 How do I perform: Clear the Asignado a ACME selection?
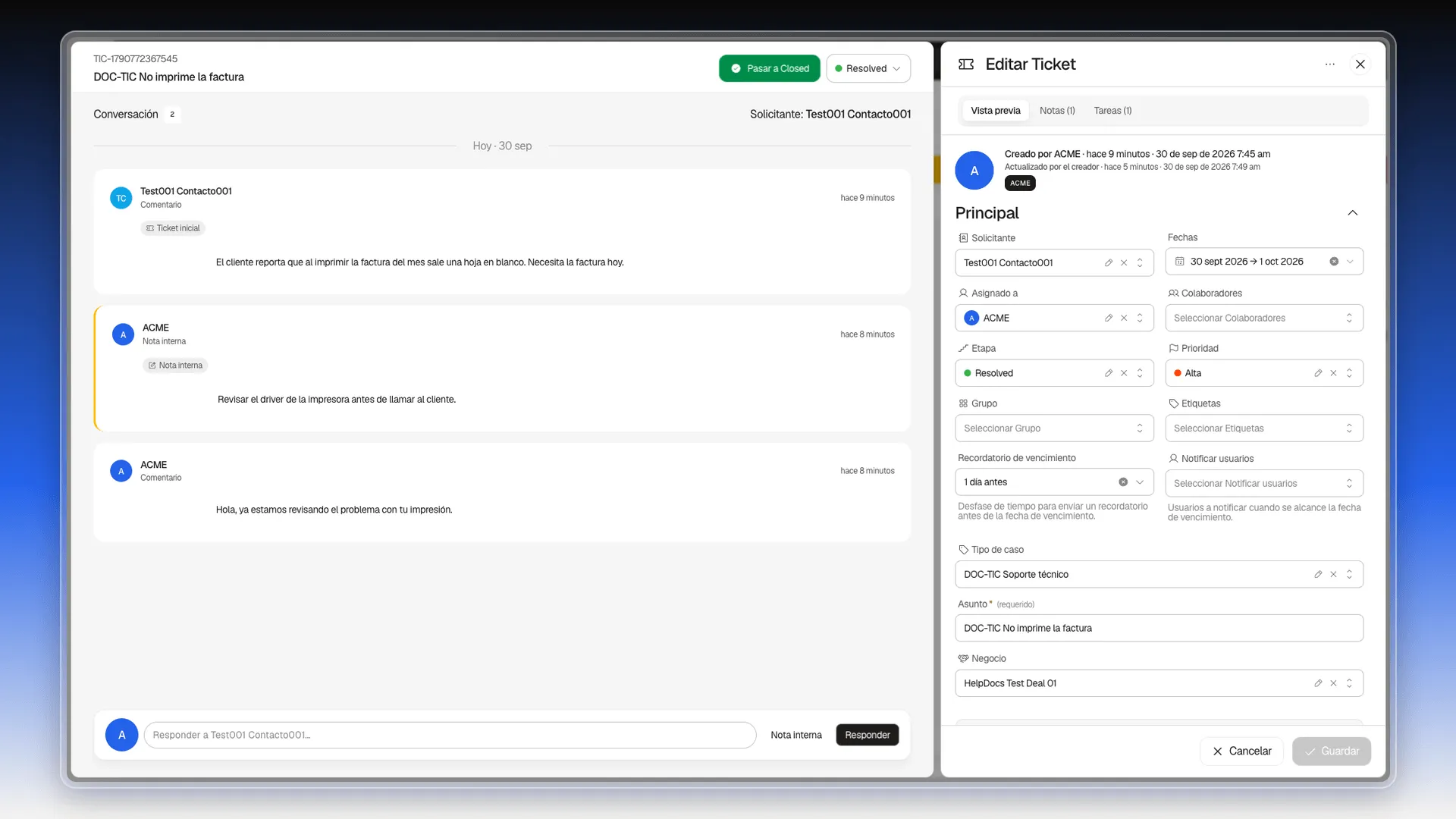tap(1124, 318)
